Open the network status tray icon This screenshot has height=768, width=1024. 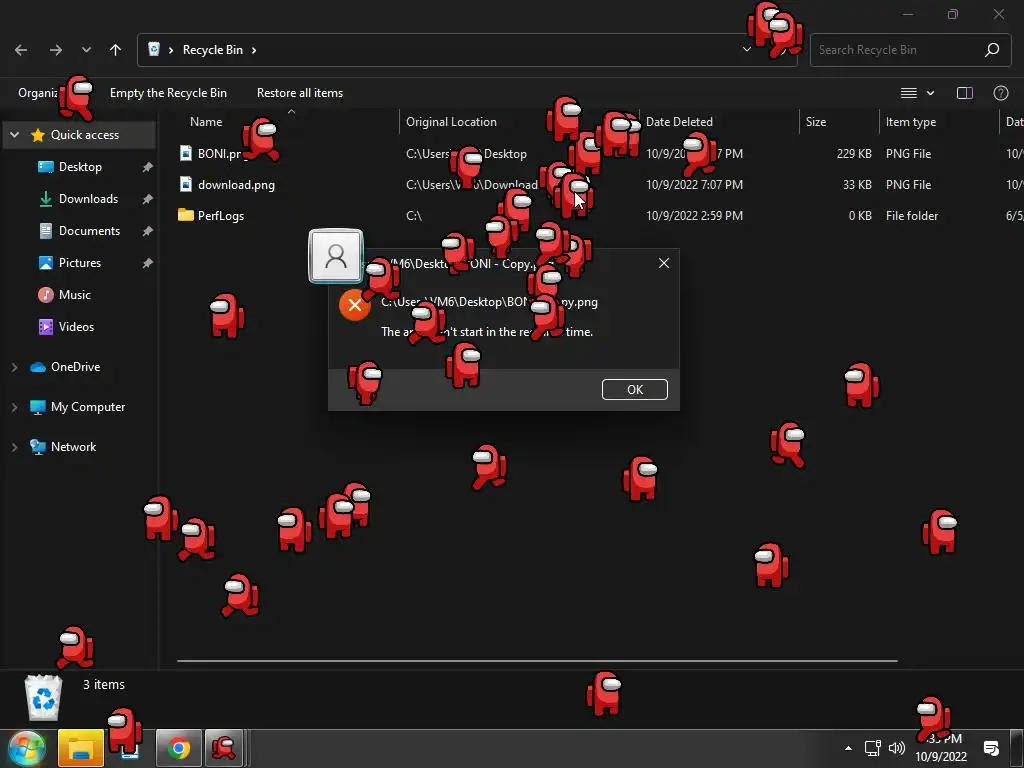point(872,748)
